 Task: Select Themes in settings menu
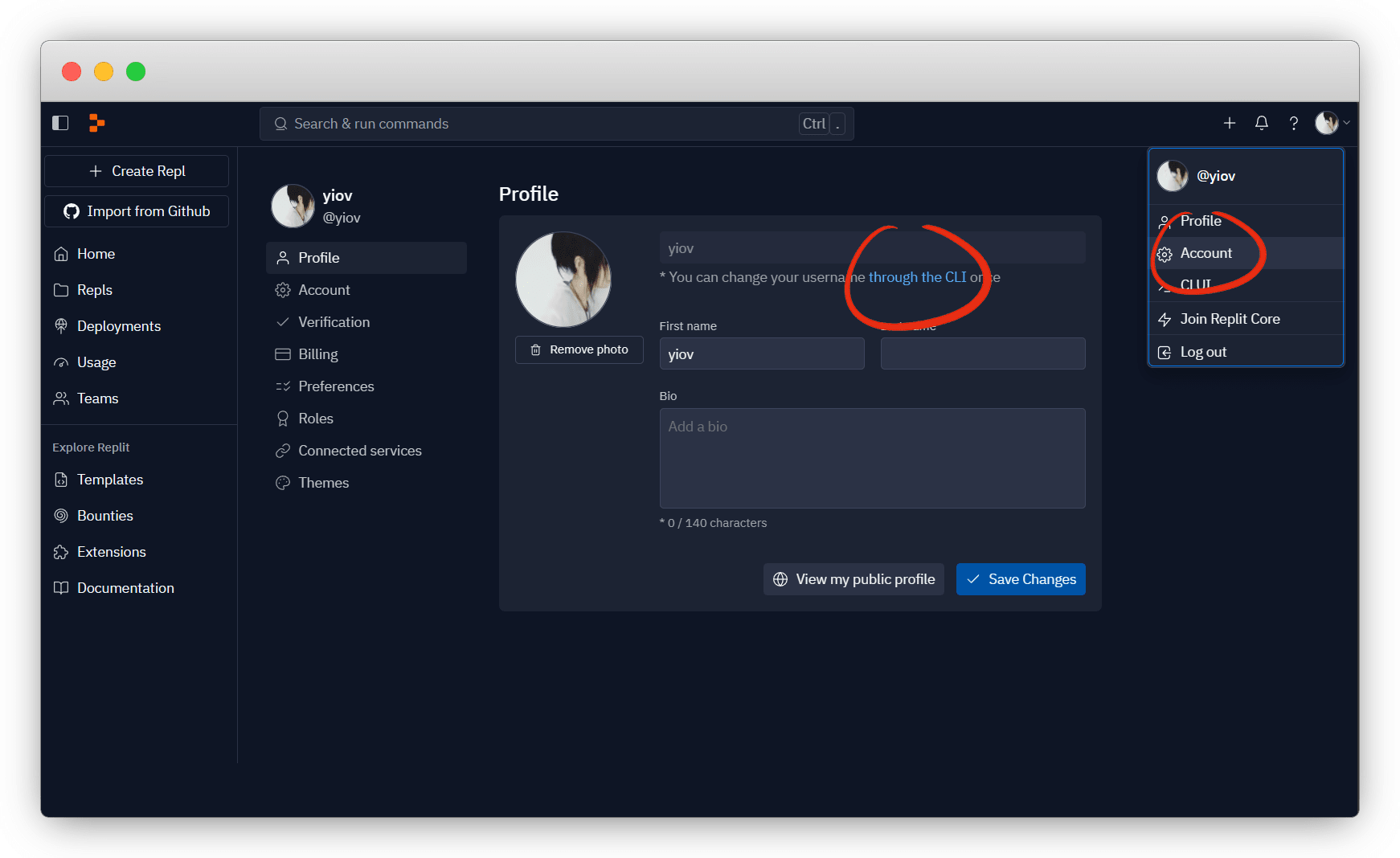[323, 483]
